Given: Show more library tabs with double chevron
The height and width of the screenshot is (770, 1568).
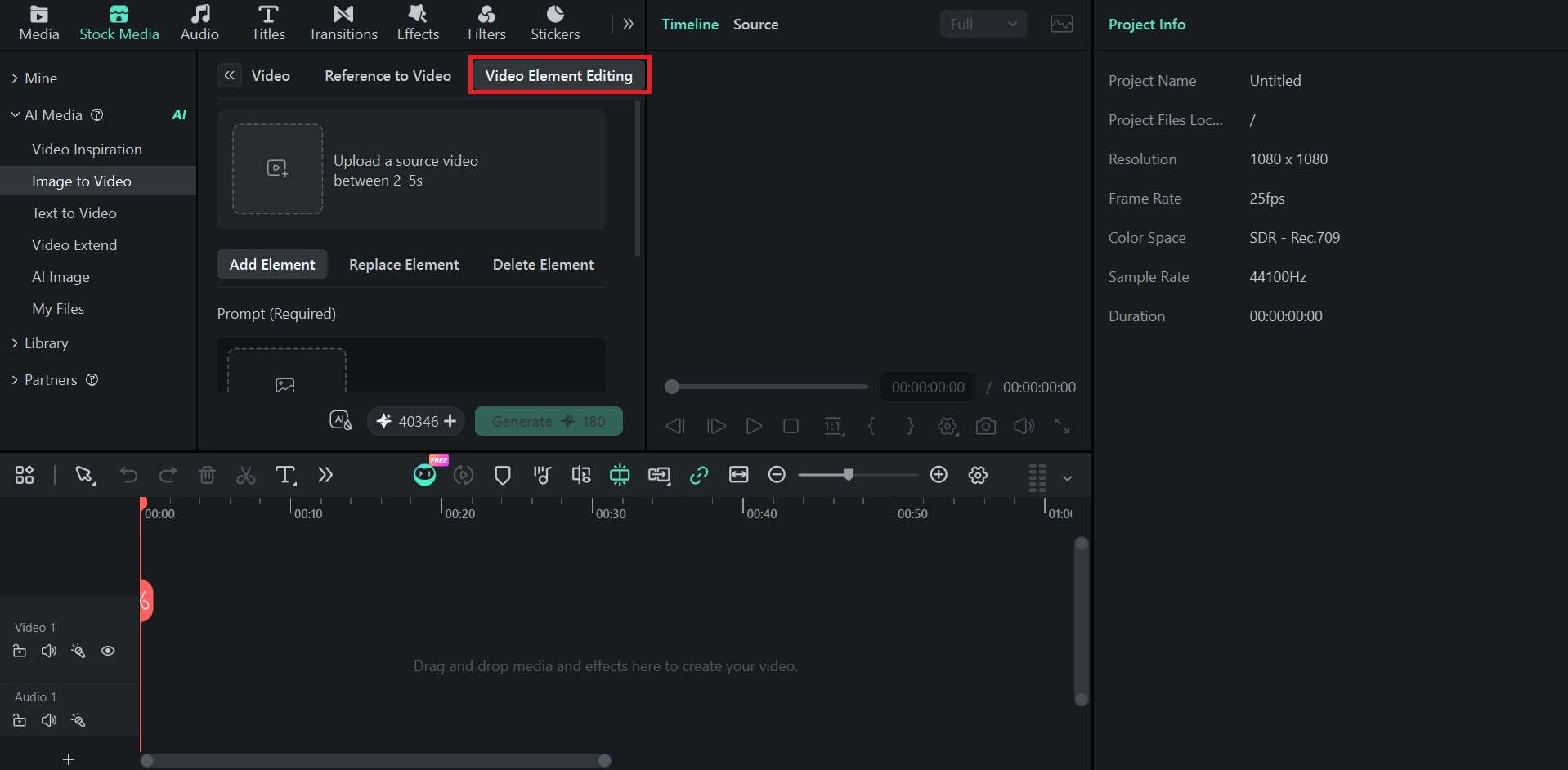Looking at the screenshot, I should [628, 24].
